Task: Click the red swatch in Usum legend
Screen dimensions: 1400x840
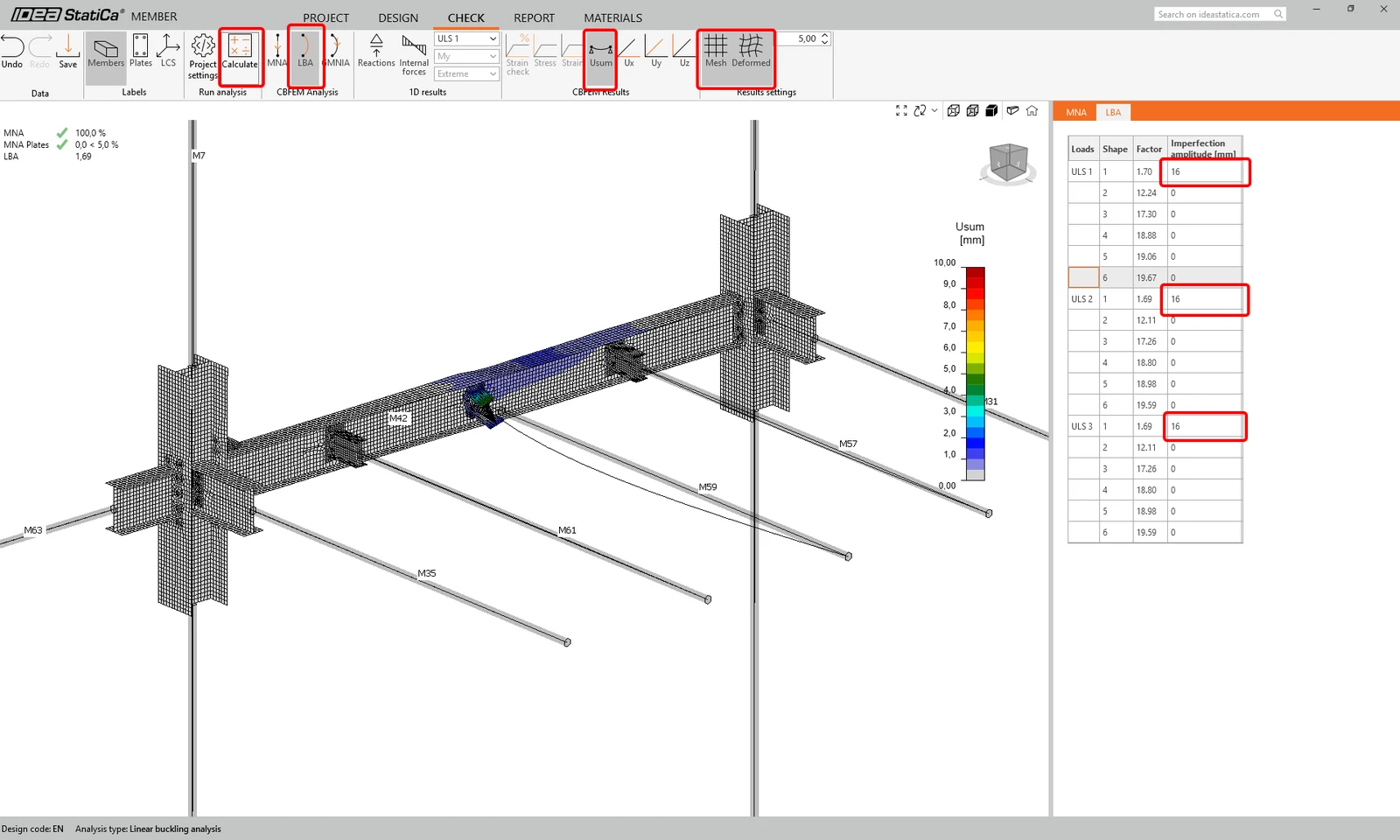Action: pos(975,293)
